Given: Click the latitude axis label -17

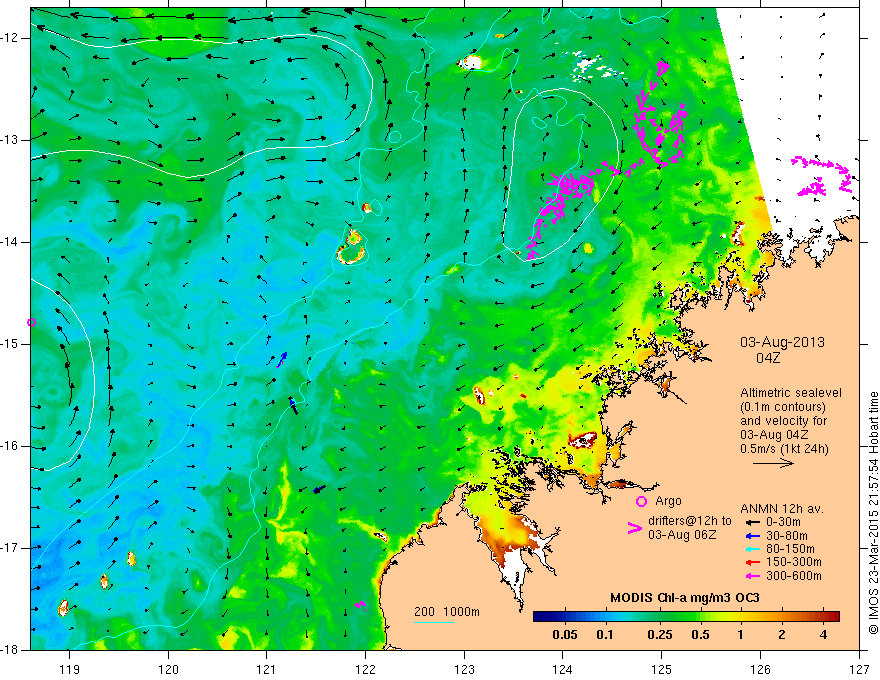Looking at the screenshot, I should [x=9, y=548].
